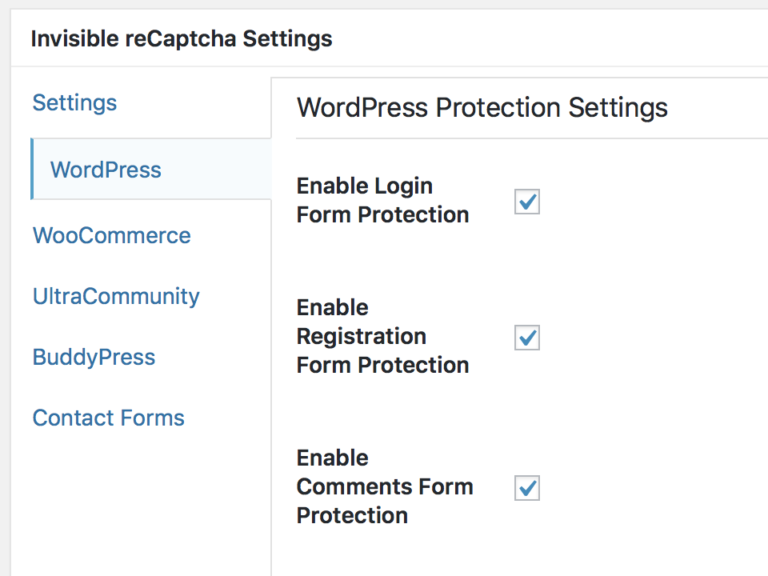Open the Contact Forms tab

(108, 418)
